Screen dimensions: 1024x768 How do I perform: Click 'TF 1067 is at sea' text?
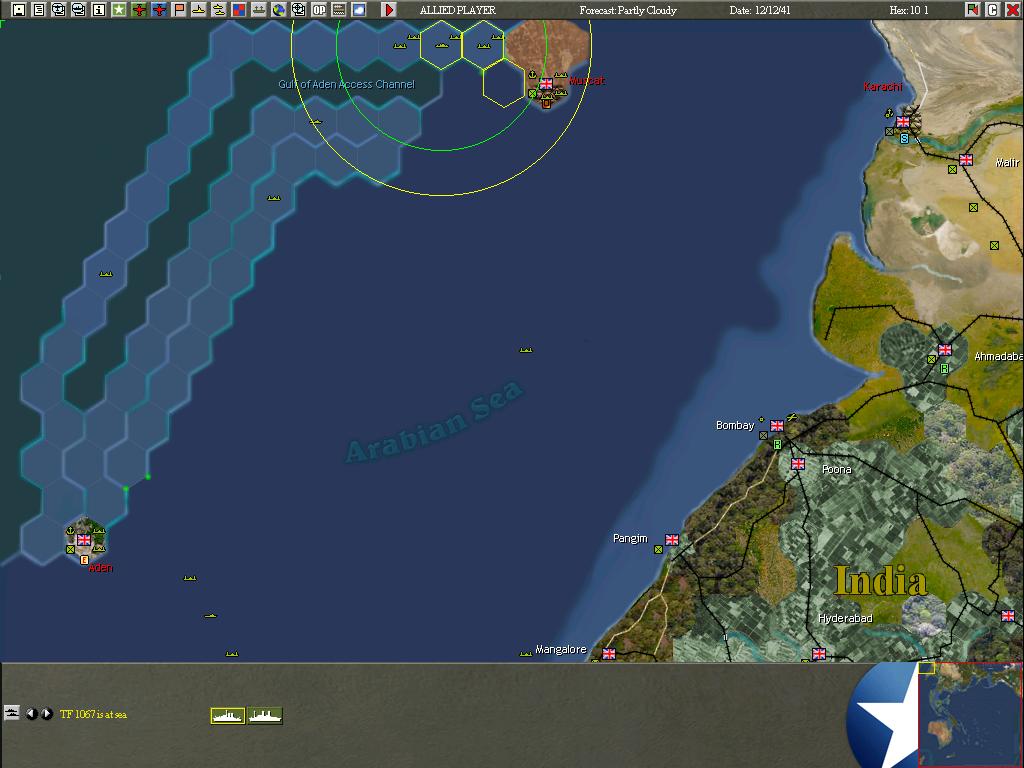coord(93,714)
